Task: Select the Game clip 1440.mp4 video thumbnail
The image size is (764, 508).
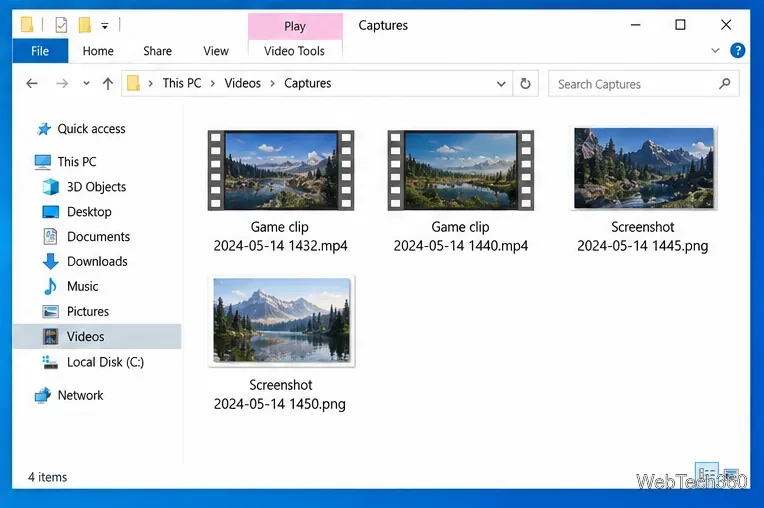Action: point(460,170)
